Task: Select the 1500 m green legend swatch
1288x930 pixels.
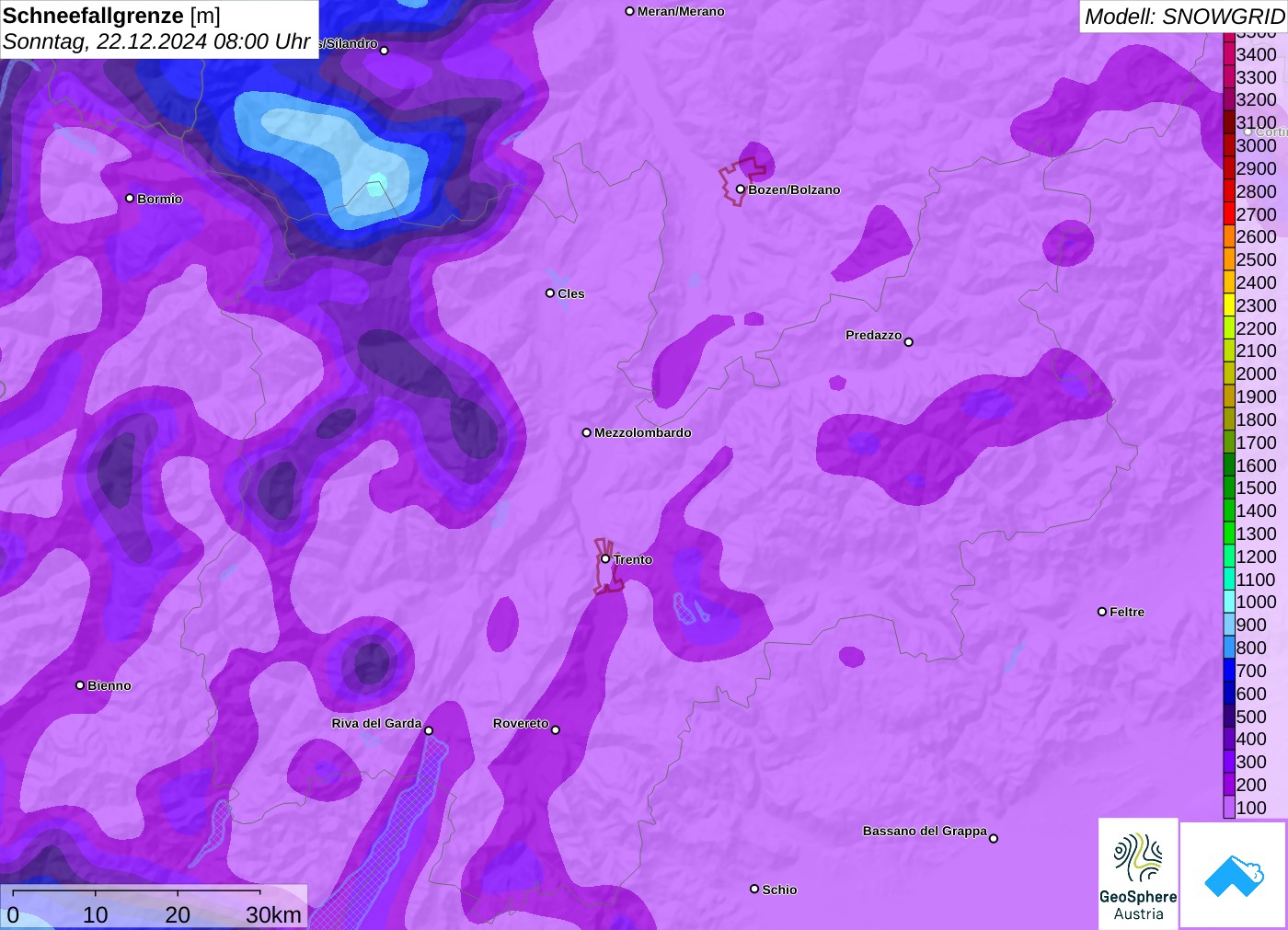Action: pyautogui.click(x=1229, y=488)
